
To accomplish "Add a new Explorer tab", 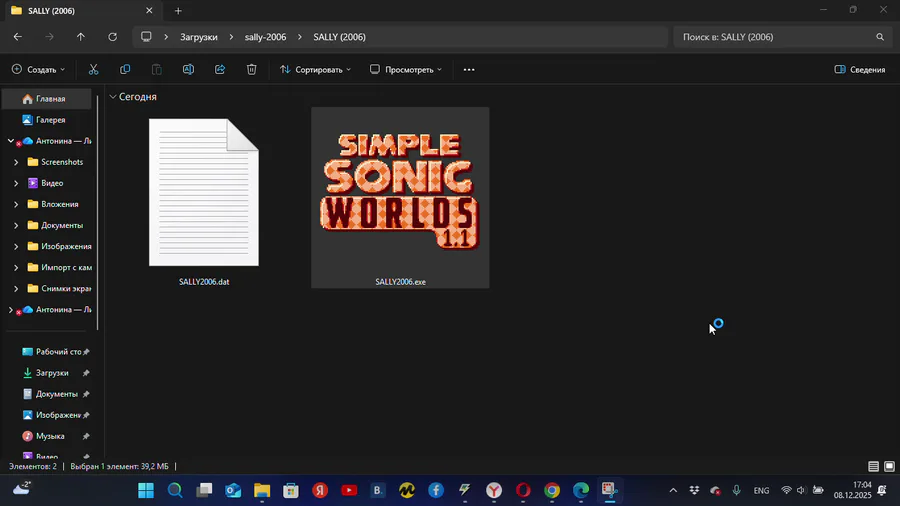I will click(x=178, y=11).
